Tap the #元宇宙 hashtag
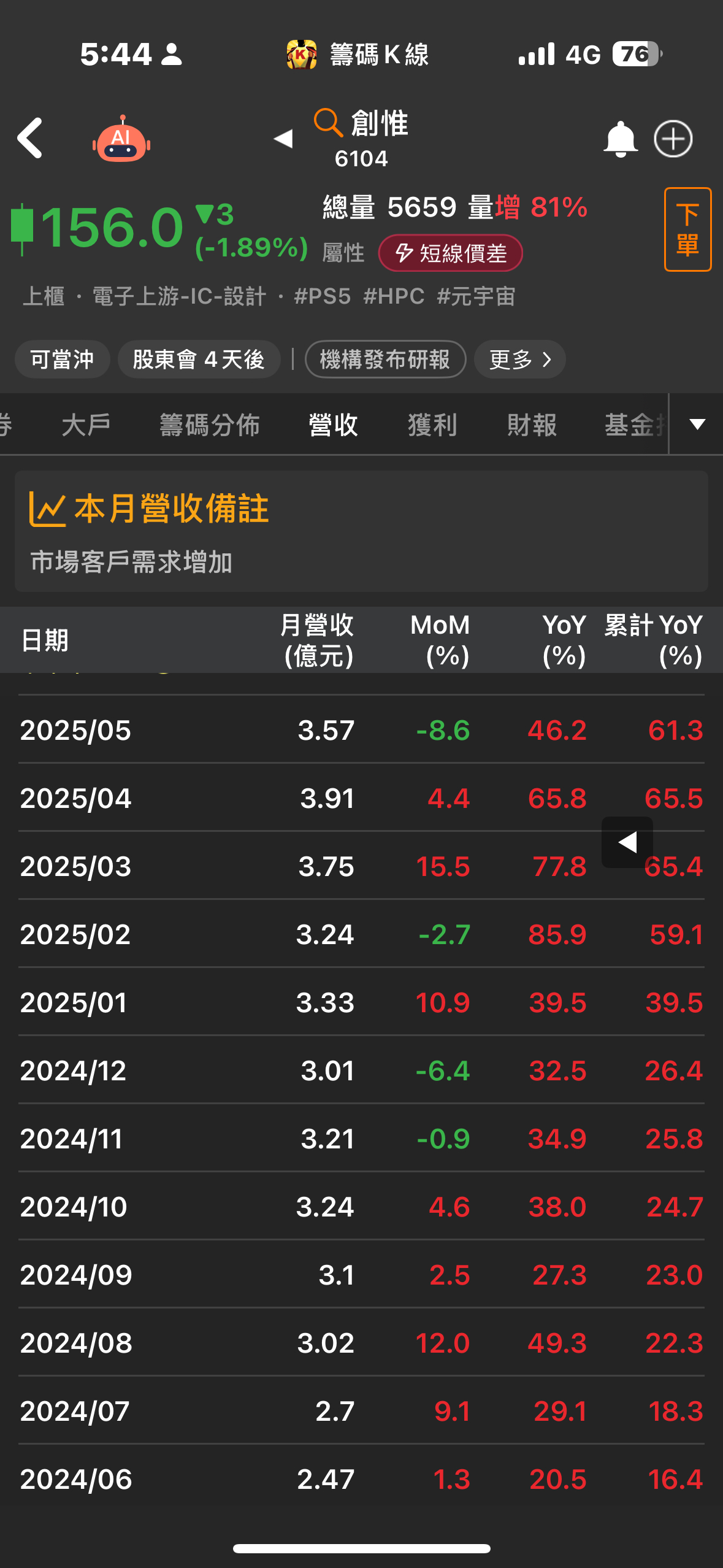The height and width of the screenshot is (1568, 723). coord(476,296)
